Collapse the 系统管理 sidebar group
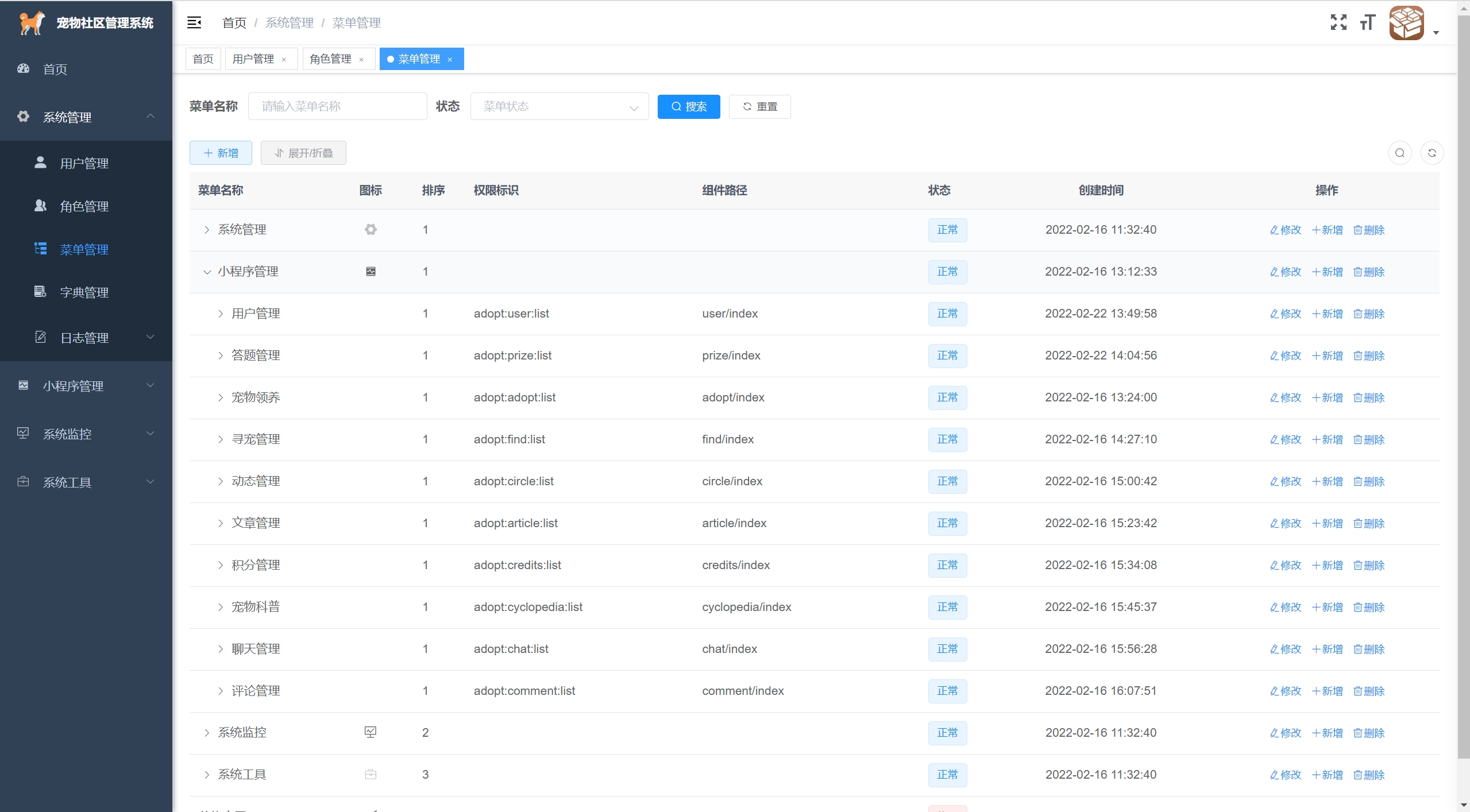The width and height of the screenshot is (1470, 812). (86, 117)
